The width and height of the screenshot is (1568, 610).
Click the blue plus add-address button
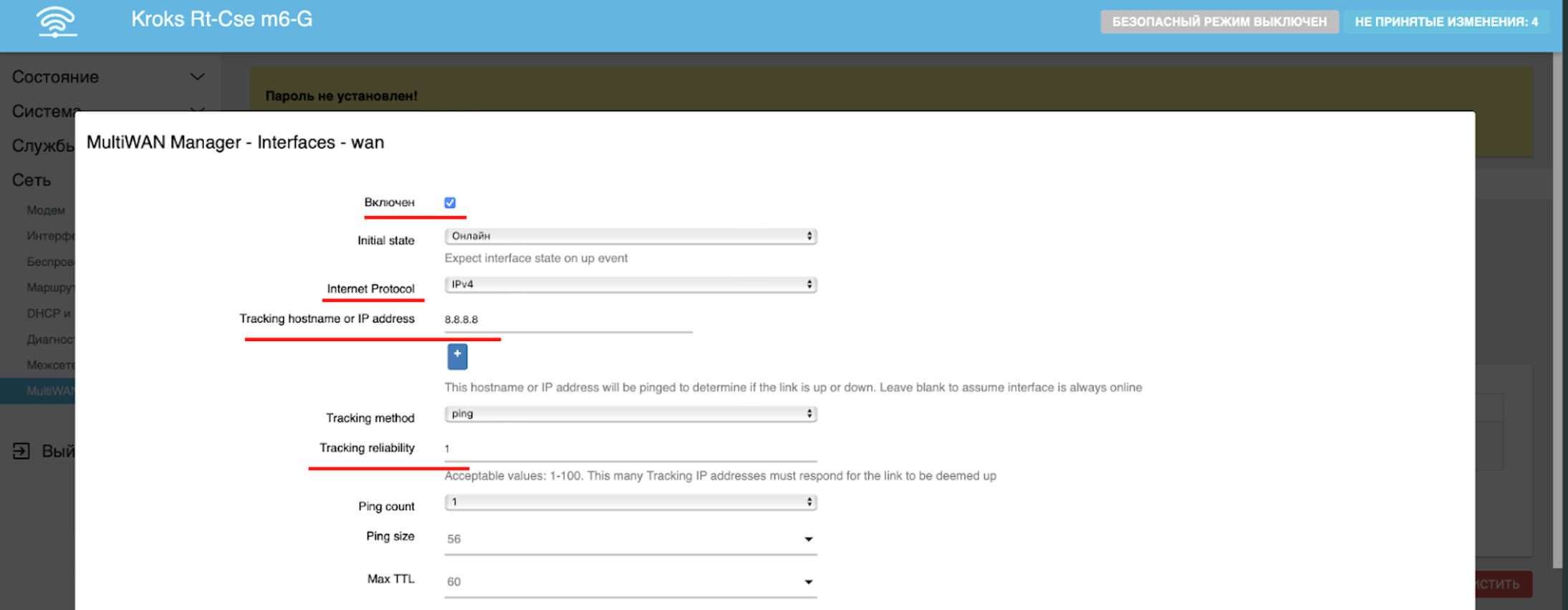click(457, 356)
